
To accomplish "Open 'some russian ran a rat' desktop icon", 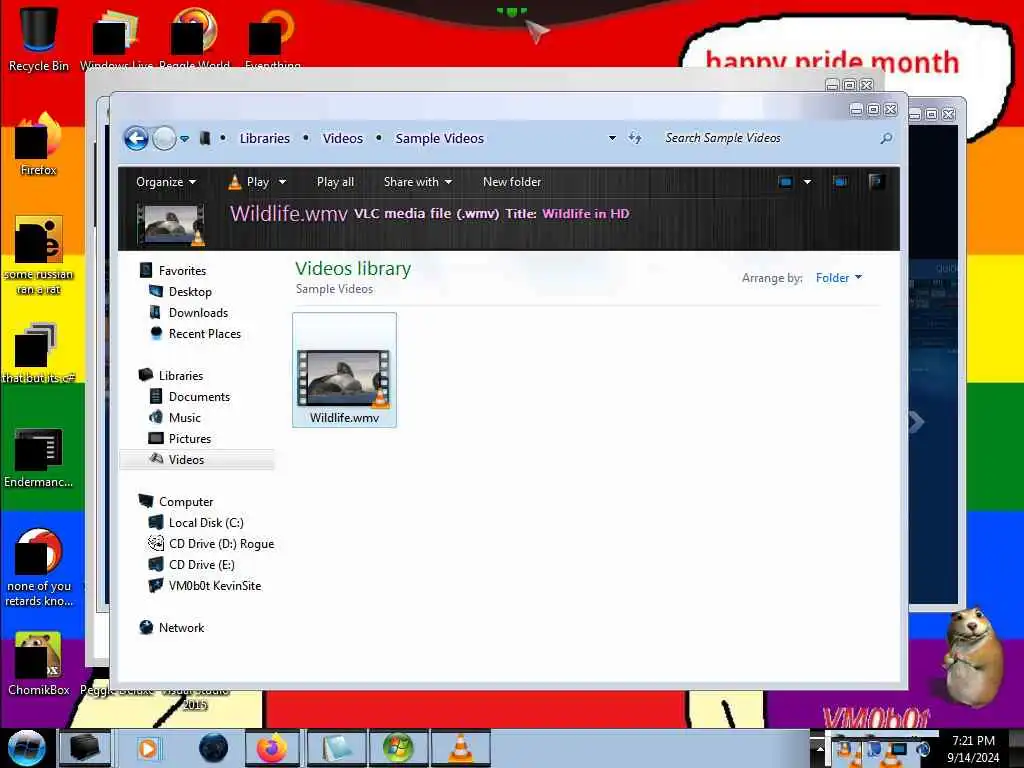I will (39, 256).
